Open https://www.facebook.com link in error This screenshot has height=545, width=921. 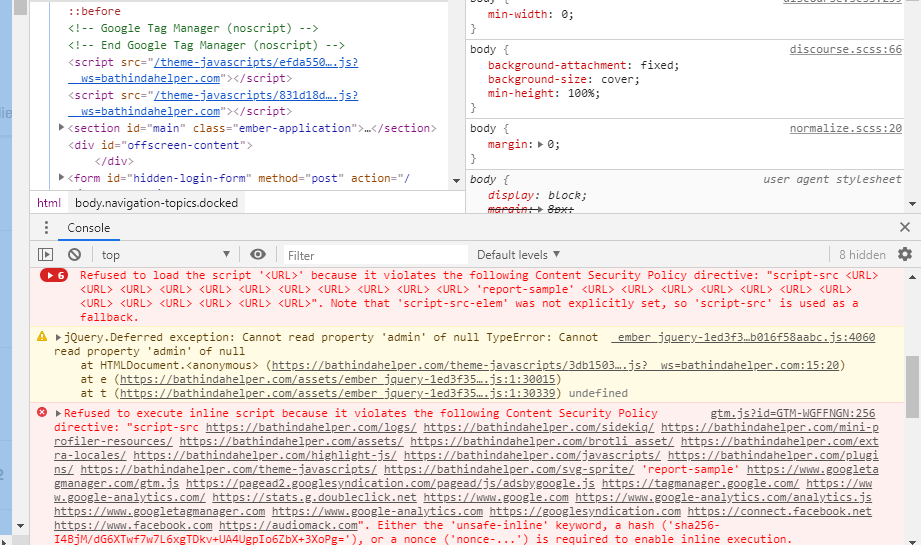click(x=133, y=525)
